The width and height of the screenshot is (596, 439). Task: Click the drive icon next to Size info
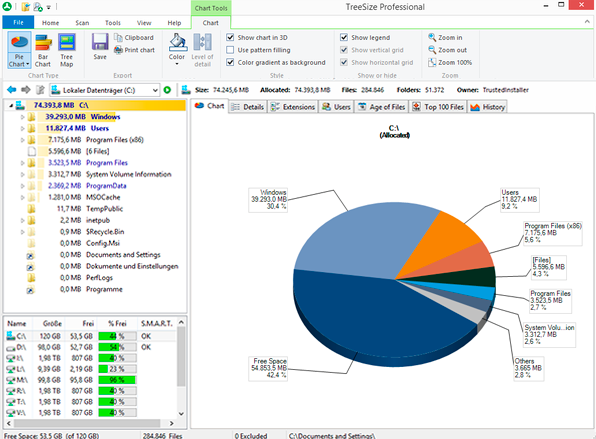click(x=186, y=90)
